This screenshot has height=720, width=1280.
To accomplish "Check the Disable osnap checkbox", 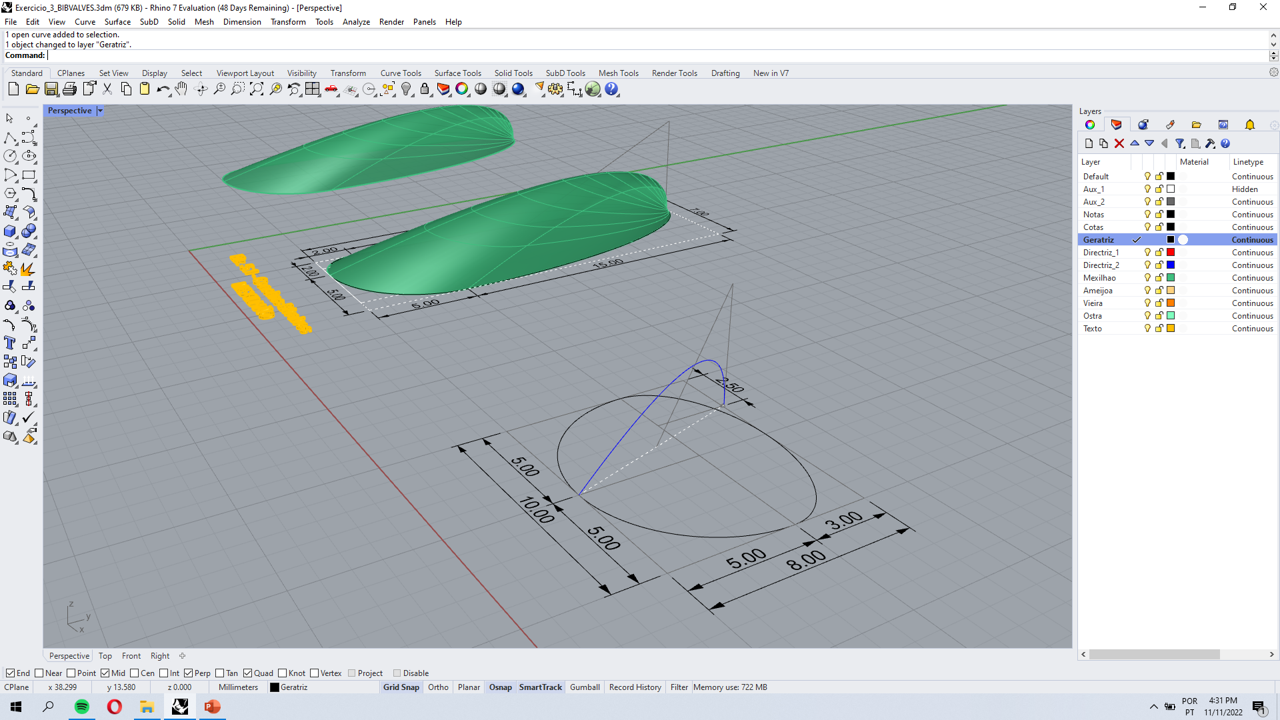I will pos(397,673).
